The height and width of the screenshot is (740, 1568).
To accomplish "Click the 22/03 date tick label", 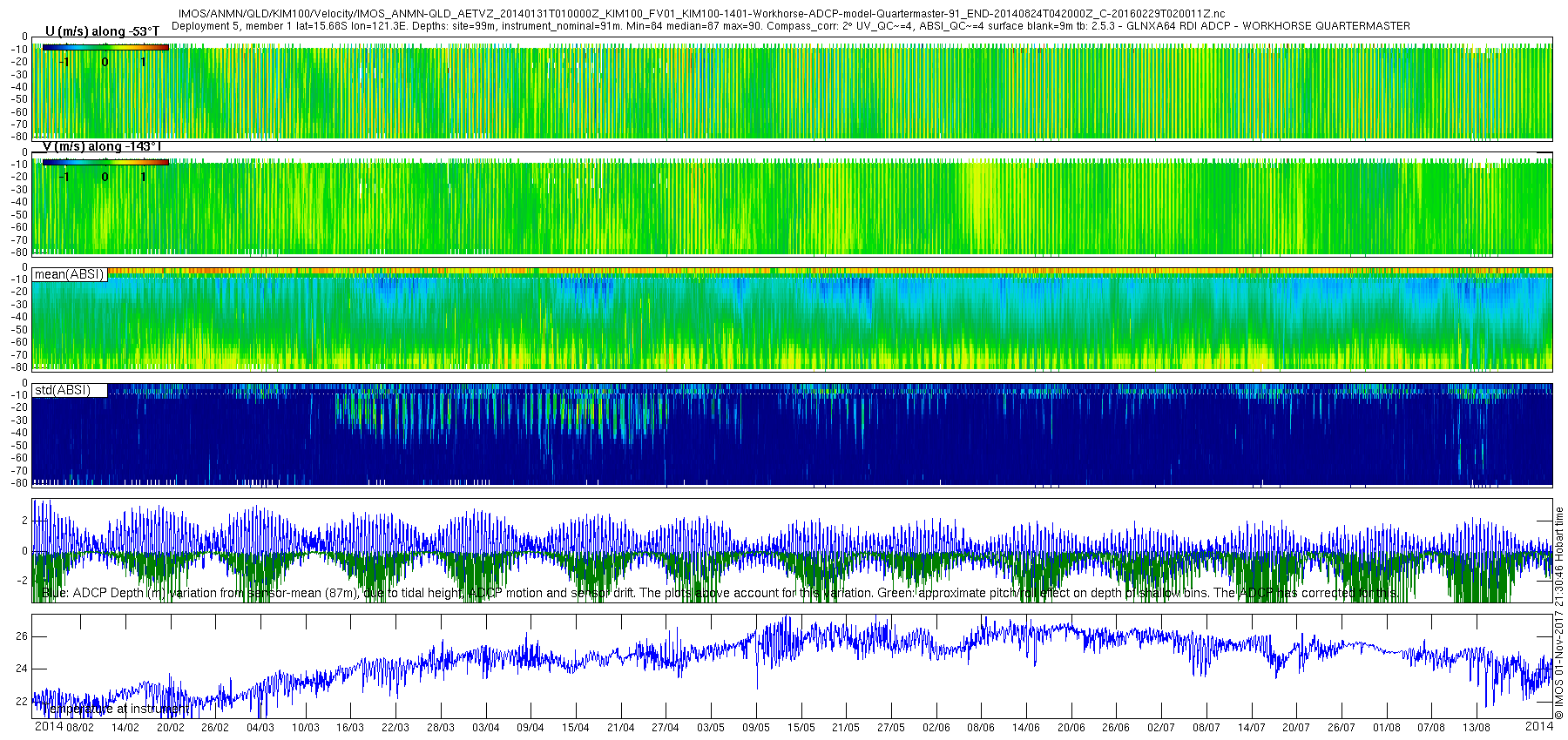I will coord(395,728).
